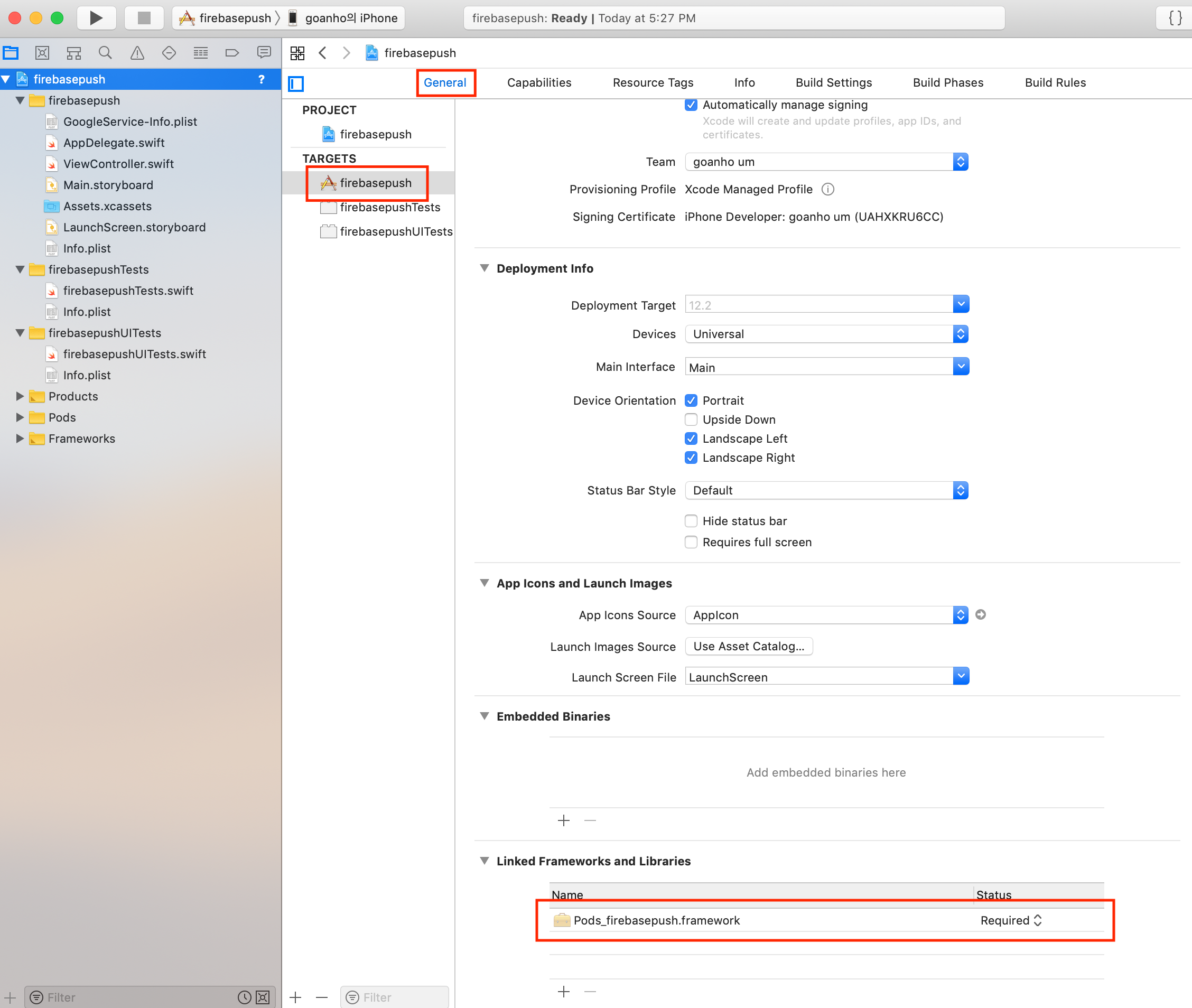Viewport: 1192px width, 1008px height.
Task: Open the Devices dropdown set to Universal
Action: (x=826, y=334)
